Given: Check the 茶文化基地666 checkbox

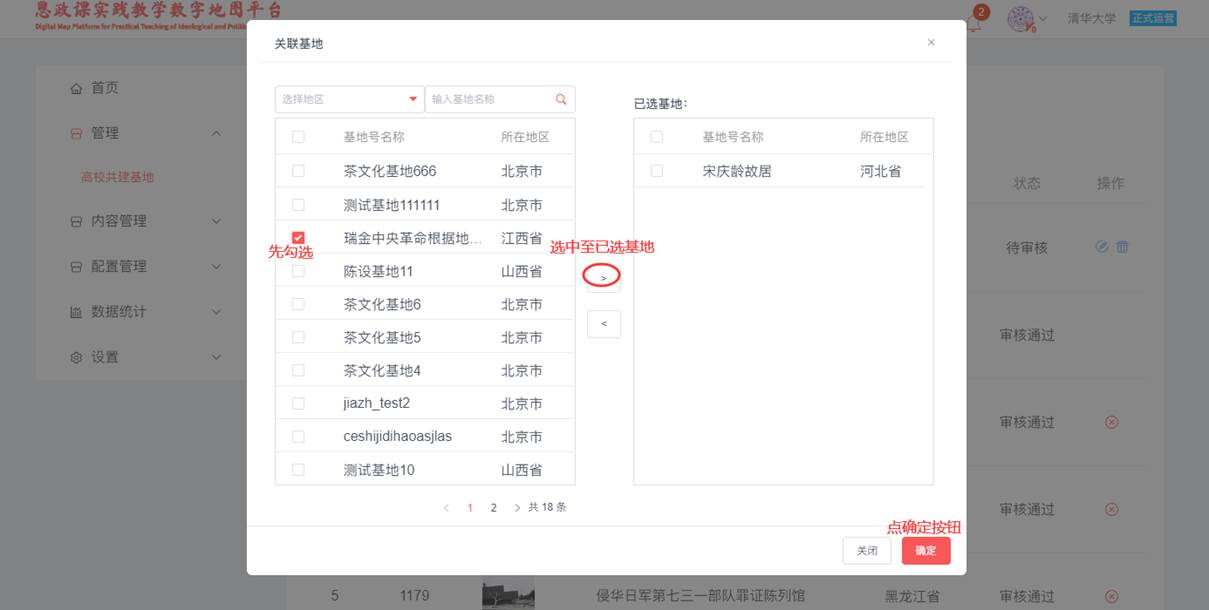Looking at the screenshot, I should 298,171.
